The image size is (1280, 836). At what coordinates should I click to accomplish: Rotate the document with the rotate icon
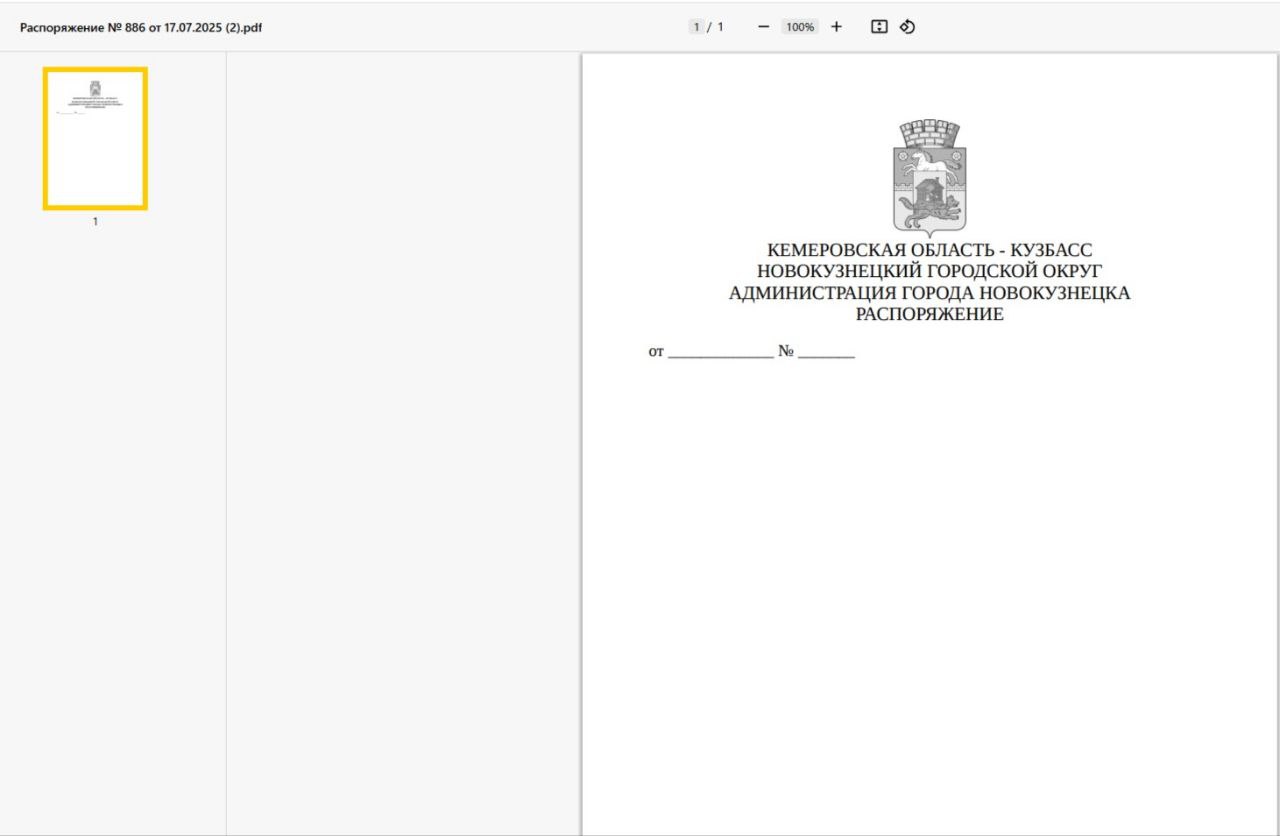pos(907,27)
